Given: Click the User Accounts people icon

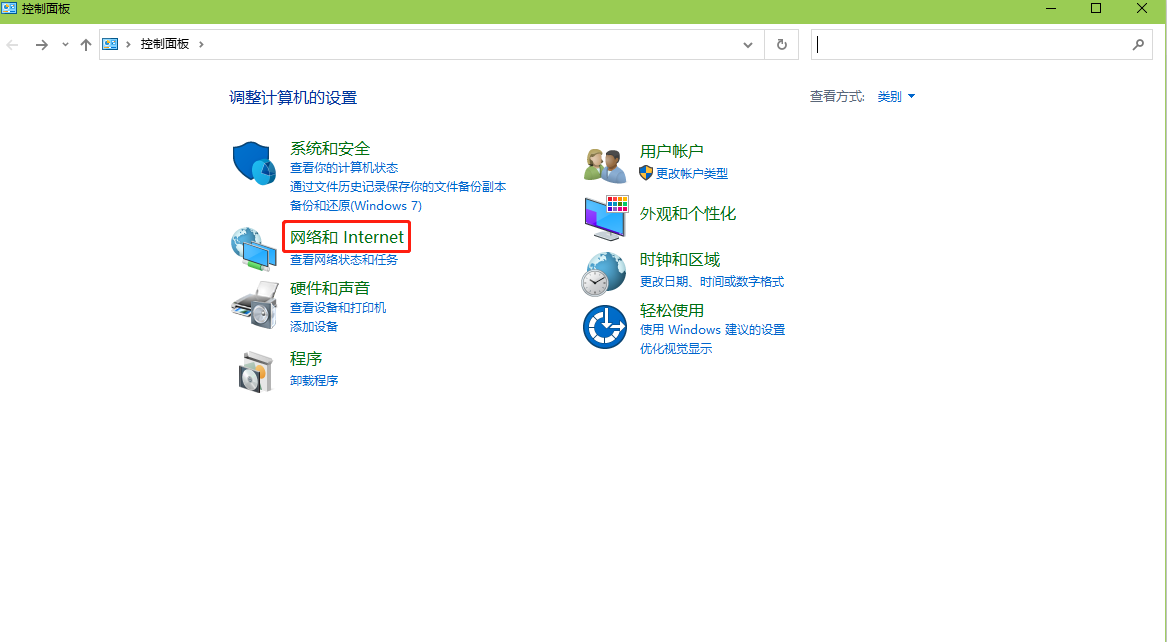Looking at the screenshot, I should coord(605,163).
